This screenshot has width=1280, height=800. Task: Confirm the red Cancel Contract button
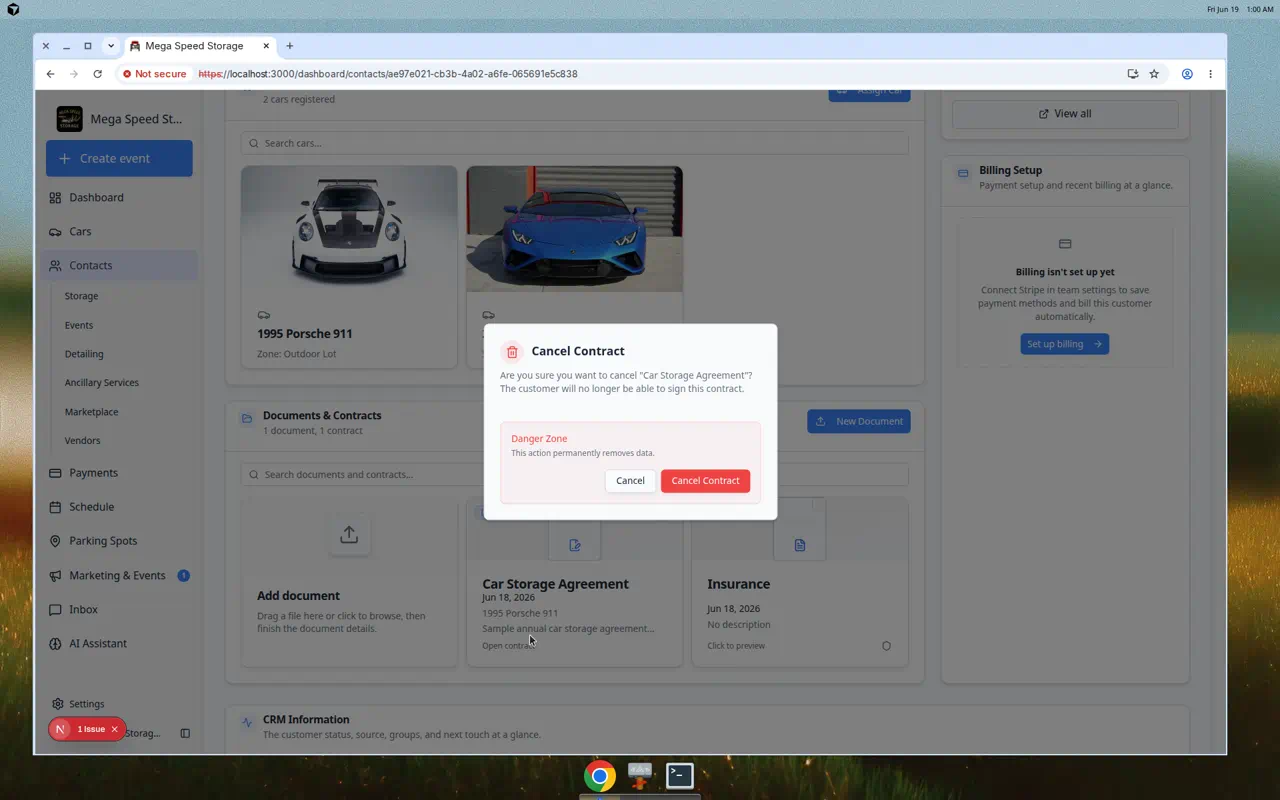705,481
